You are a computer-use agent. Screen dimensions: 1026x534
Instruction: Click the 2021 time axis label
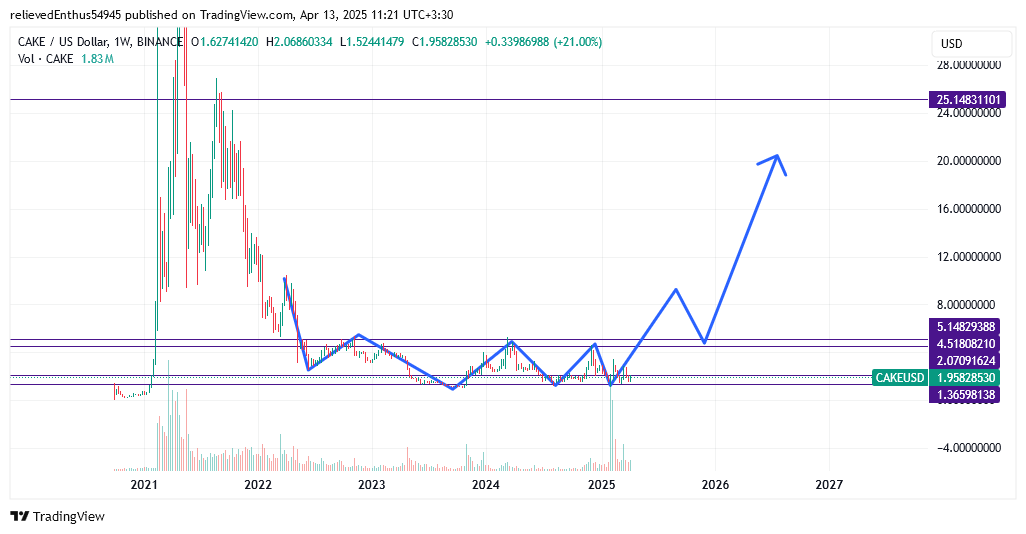click(x=144, y=484)
